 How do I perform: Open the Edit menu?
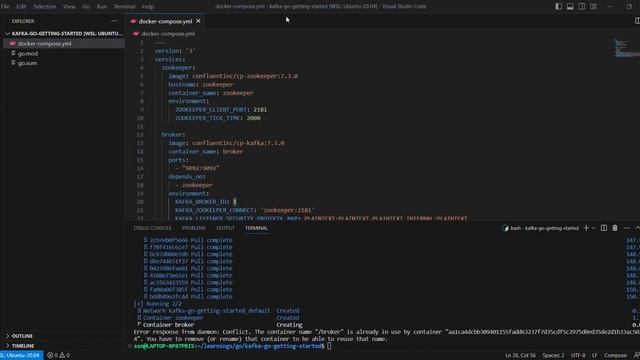21,7
